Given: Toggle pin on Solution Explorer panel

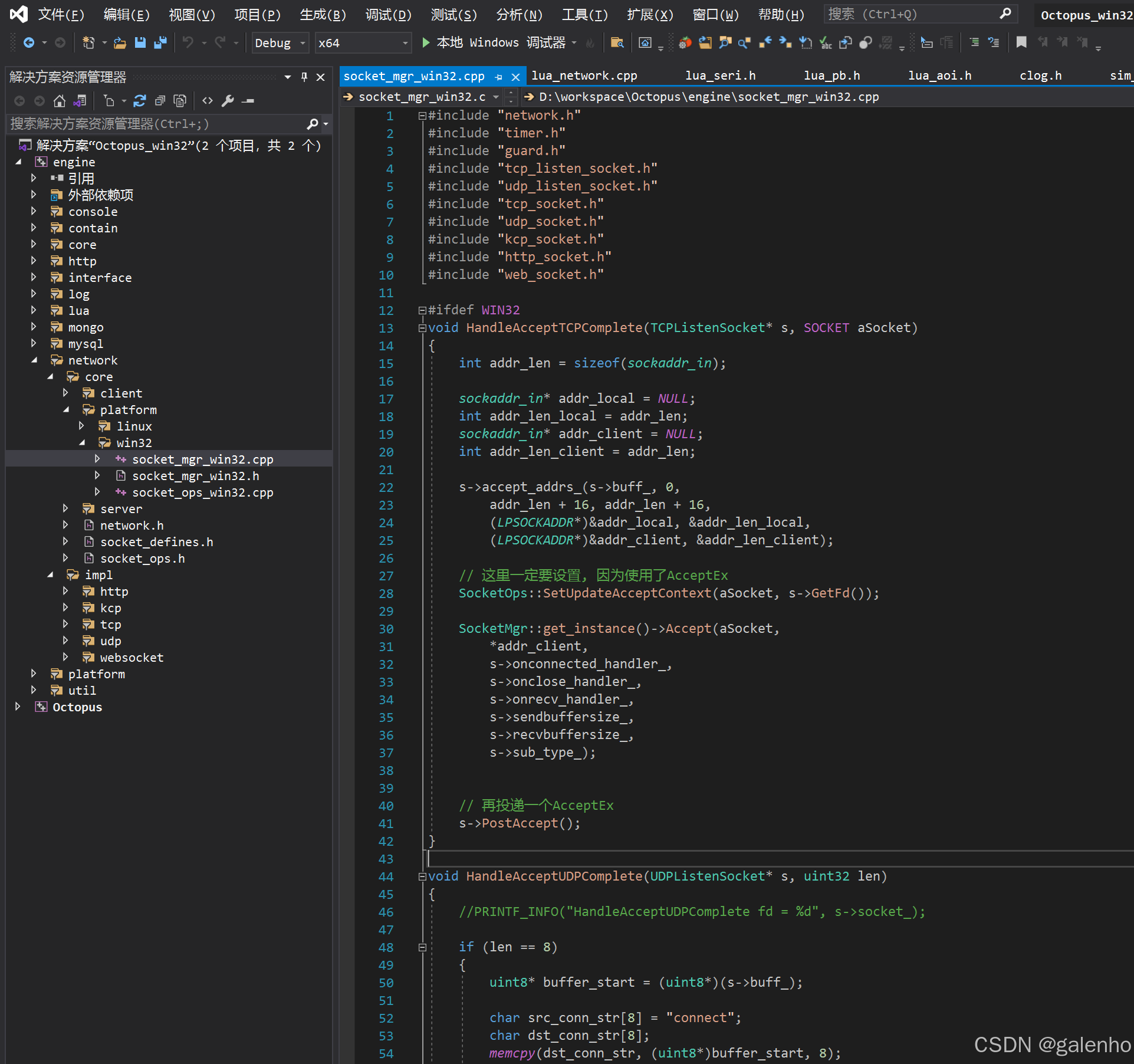Looking at the screenshot, I should pos(304,77).
